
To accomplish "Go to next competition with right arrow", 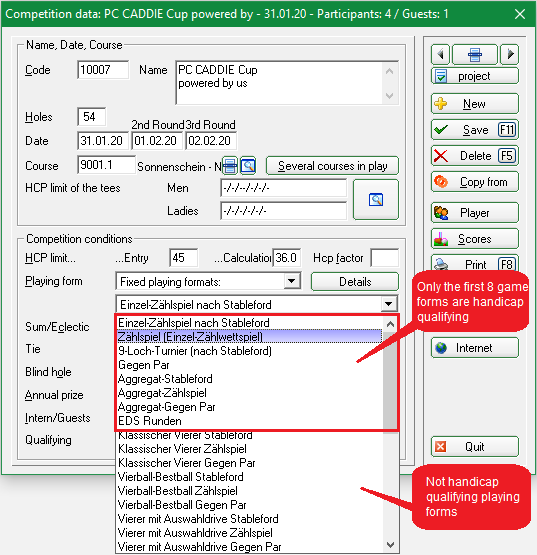I will click(x=510, y=55).
